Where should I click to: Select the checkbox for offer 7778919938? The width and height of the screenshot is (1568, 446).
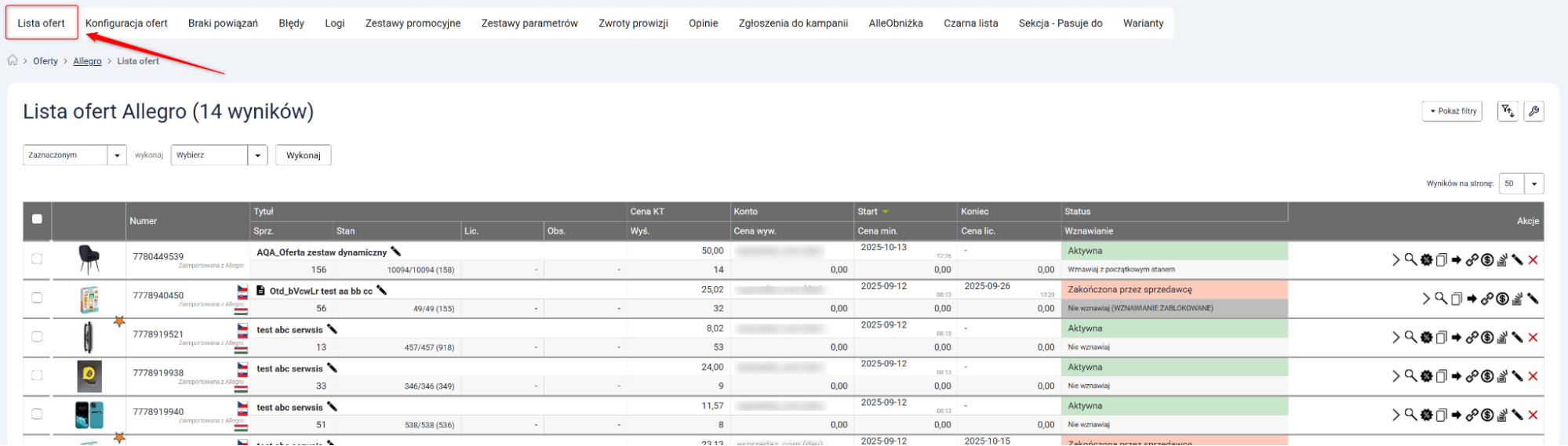[x=37, y=375]
